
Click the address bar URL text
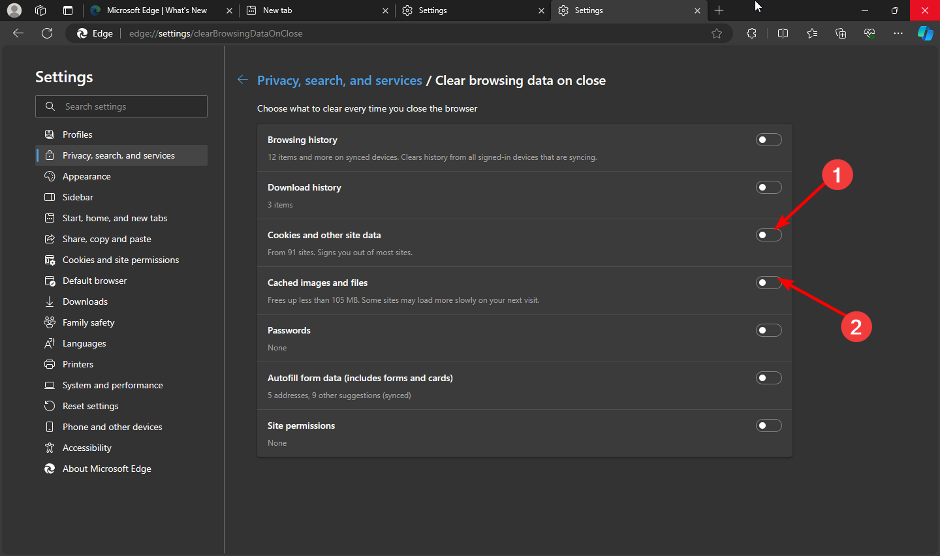click(x=216, y=34)
